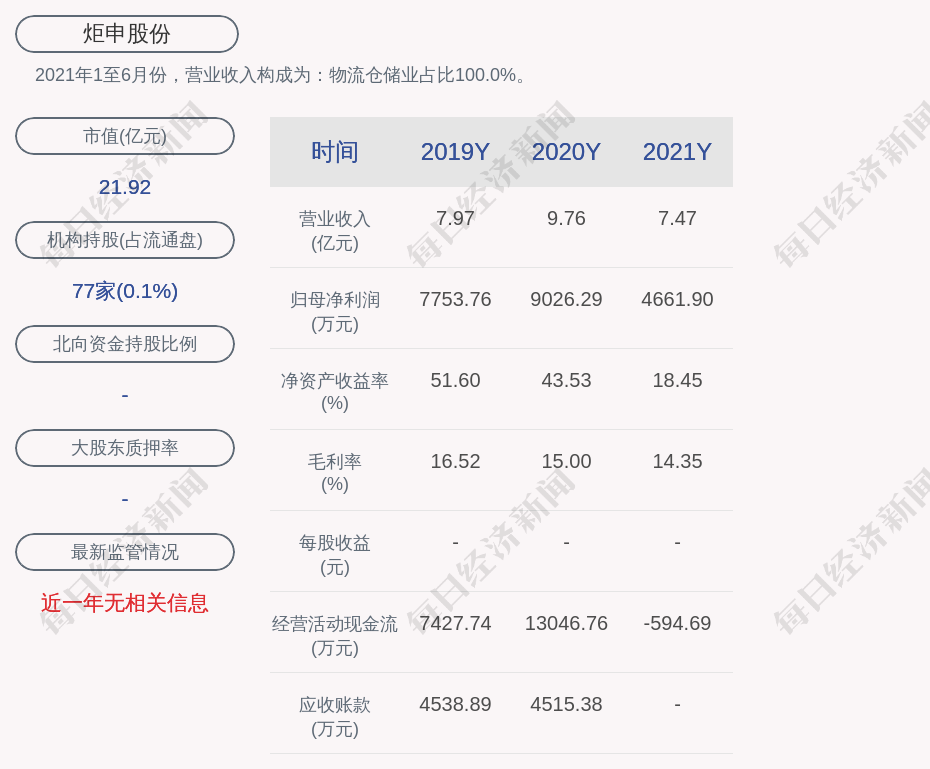Select the 净资产收益率(%) row label

click(x=335, y=392)
